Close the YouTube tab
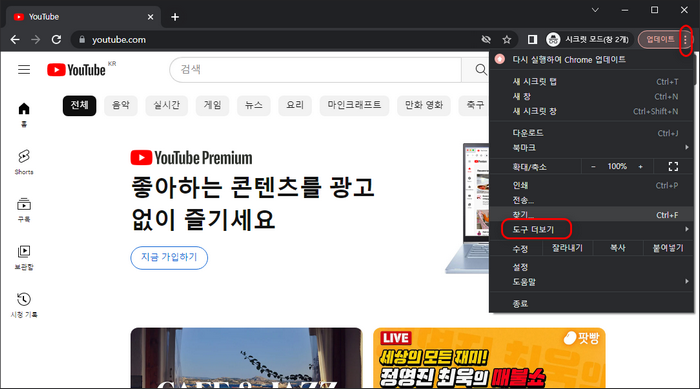Viewport: 700px width, 389px height. 150,17
